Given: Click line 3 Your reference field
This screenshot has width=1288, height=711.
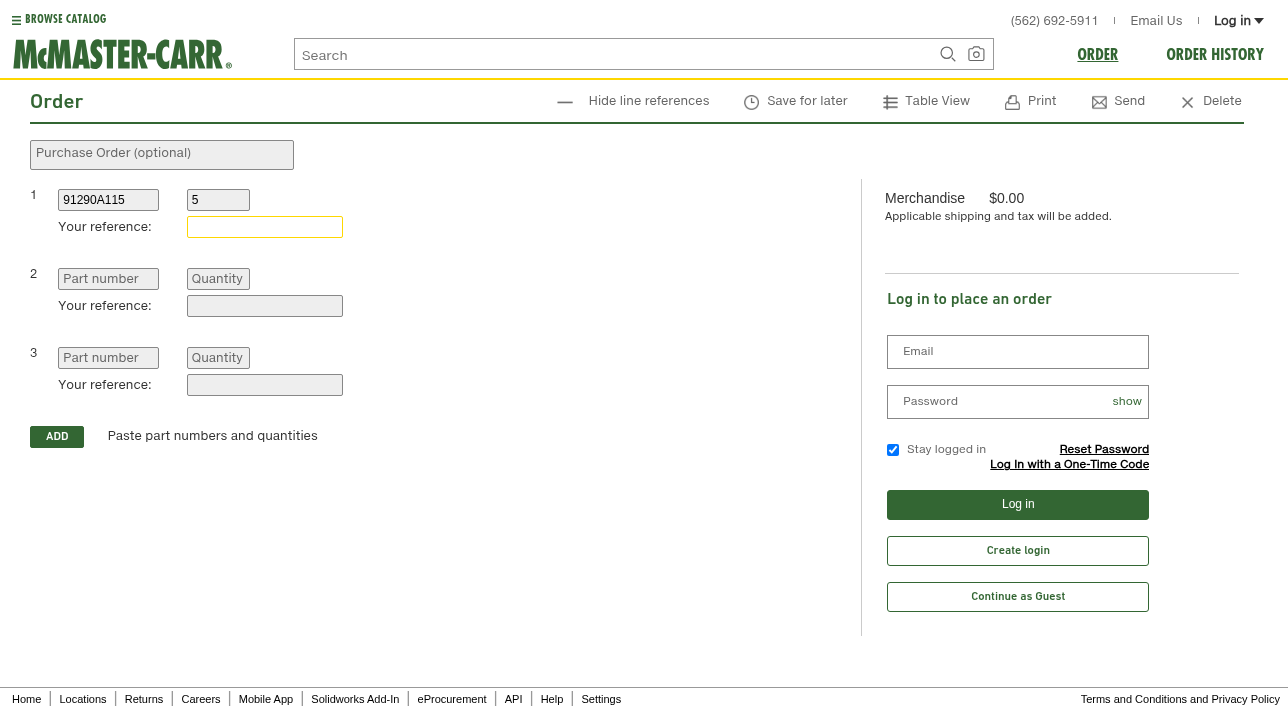Looking at the screenshot, I should [x=265, y=385].
